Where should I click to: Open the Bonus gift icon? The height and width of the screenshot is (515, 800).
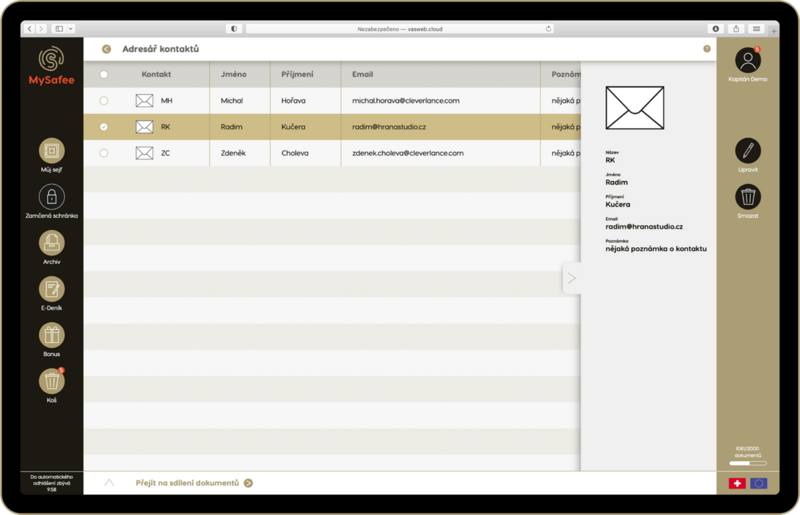point(52,335)
